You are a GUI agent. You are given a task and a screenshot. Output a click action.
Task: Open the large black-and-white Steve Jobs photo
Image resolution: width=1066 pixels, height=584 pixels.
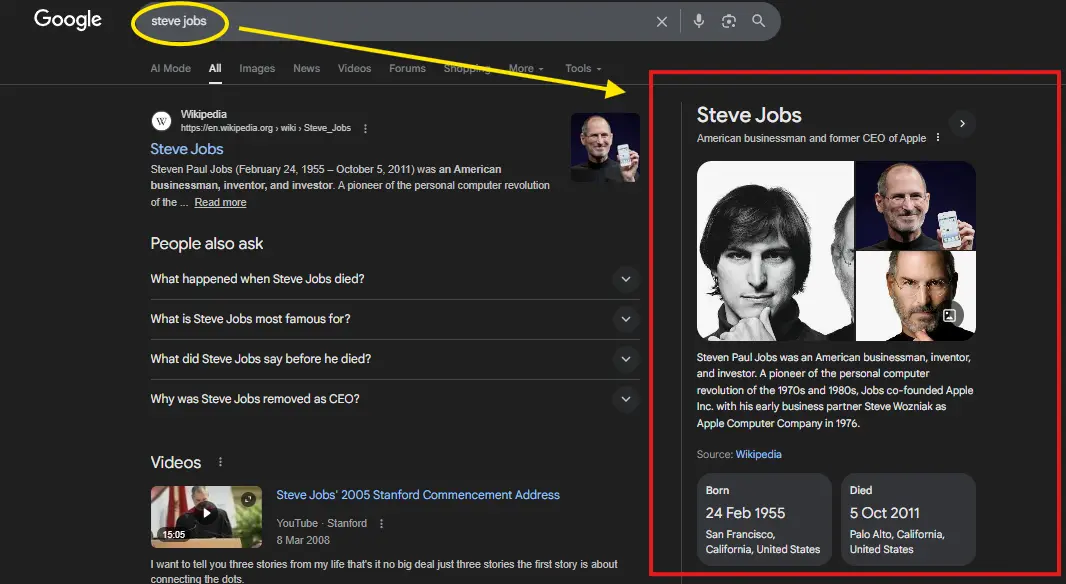coord(775,251)
